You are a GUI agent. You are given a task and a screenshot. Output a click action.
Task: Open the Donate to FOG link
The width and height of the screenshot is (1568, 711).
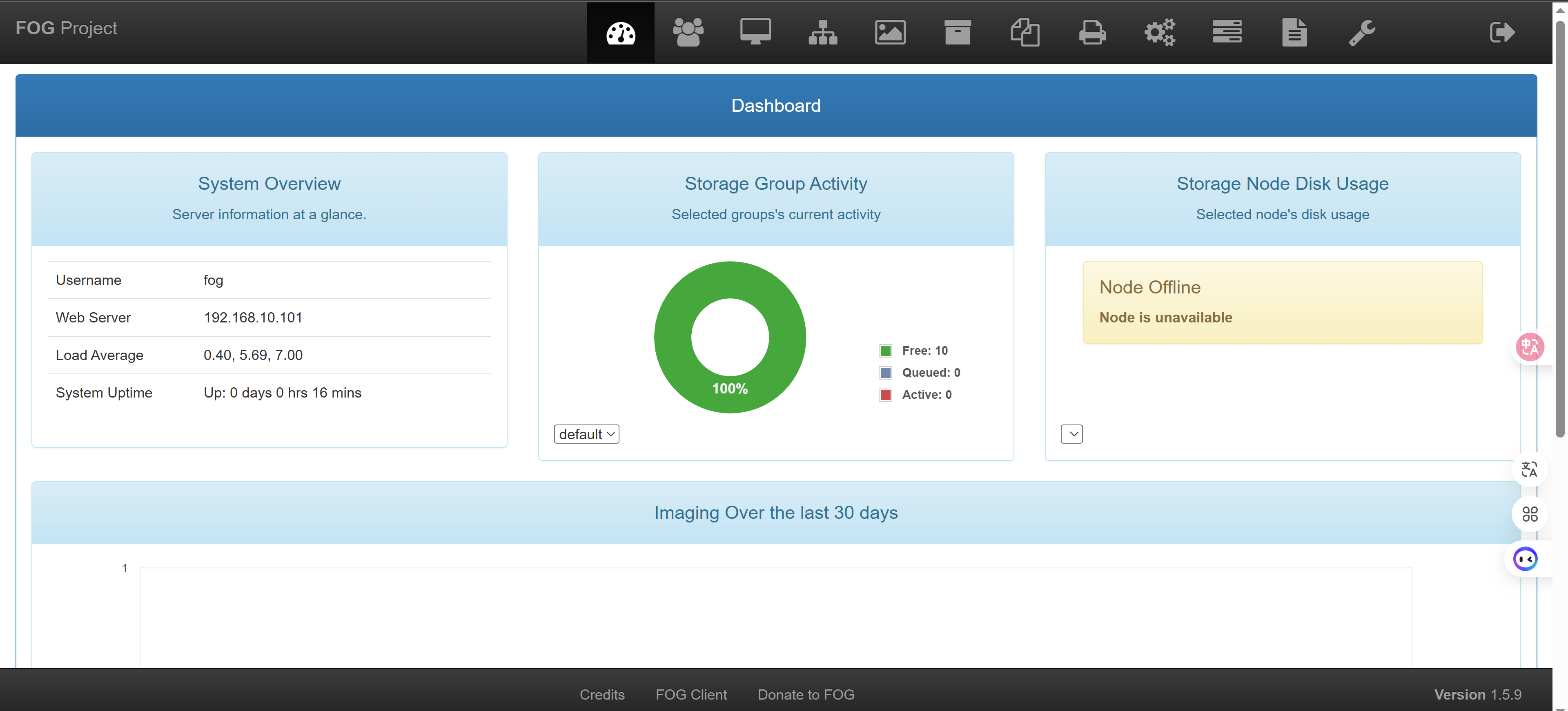[806, 695]
